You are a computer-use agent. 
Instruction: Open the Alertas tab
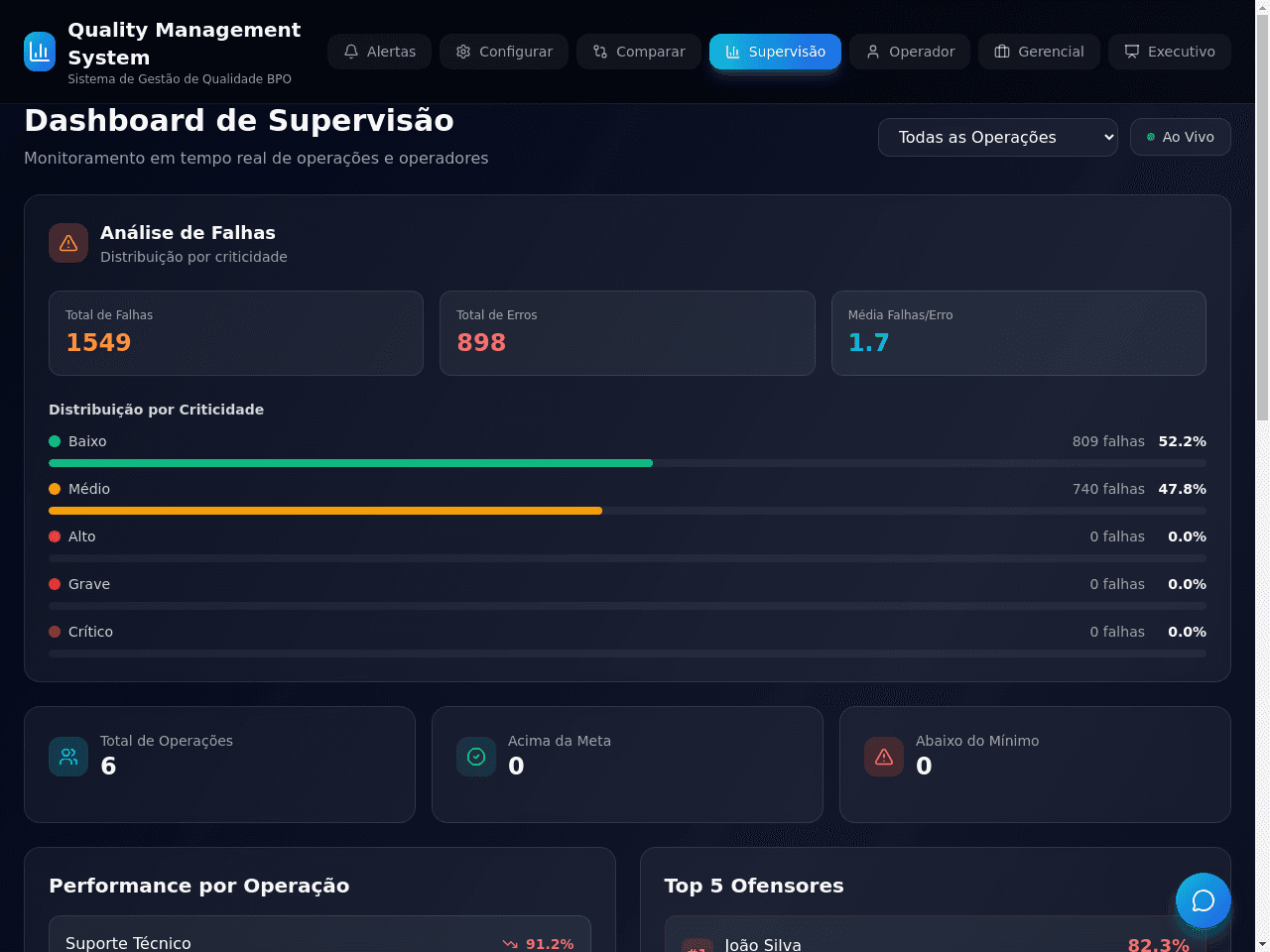tap(379, 52)
